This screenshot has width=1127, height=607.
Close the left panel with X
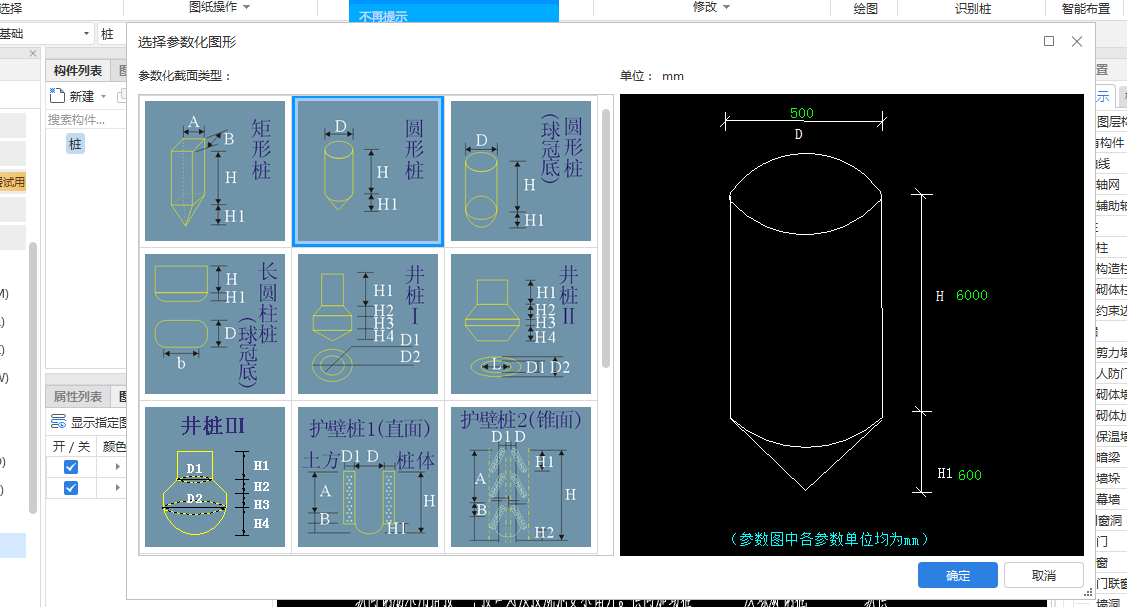32,54
